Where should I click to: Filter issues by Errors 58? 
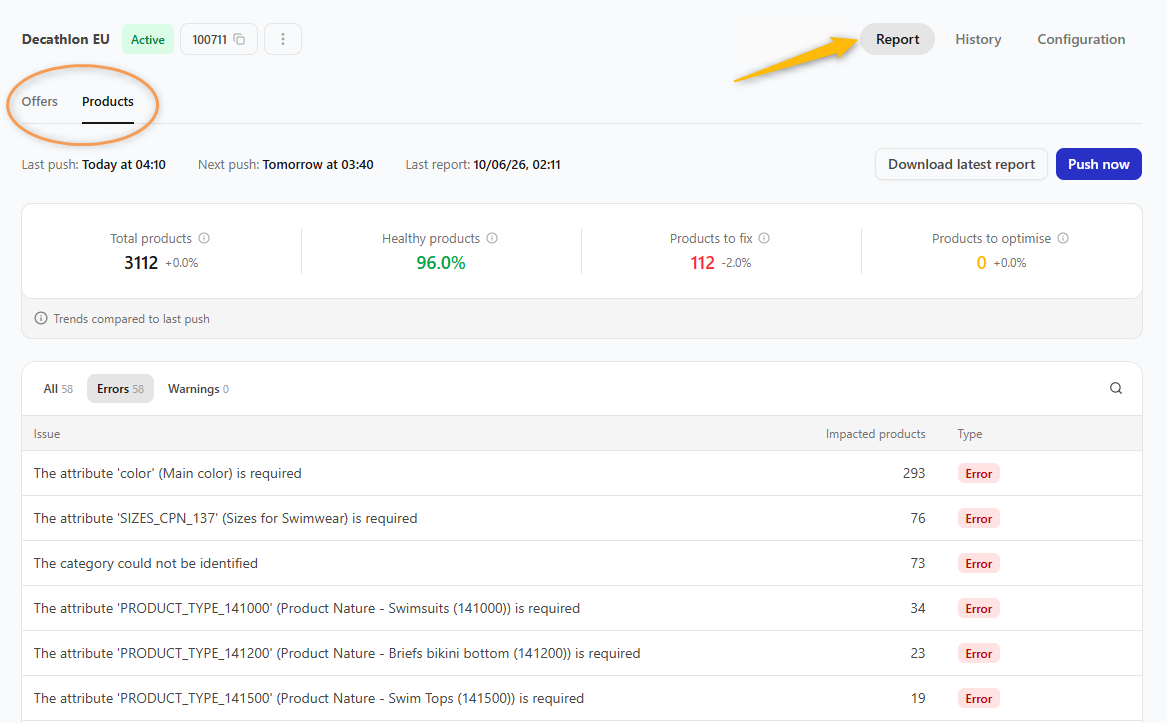point(121,389)
